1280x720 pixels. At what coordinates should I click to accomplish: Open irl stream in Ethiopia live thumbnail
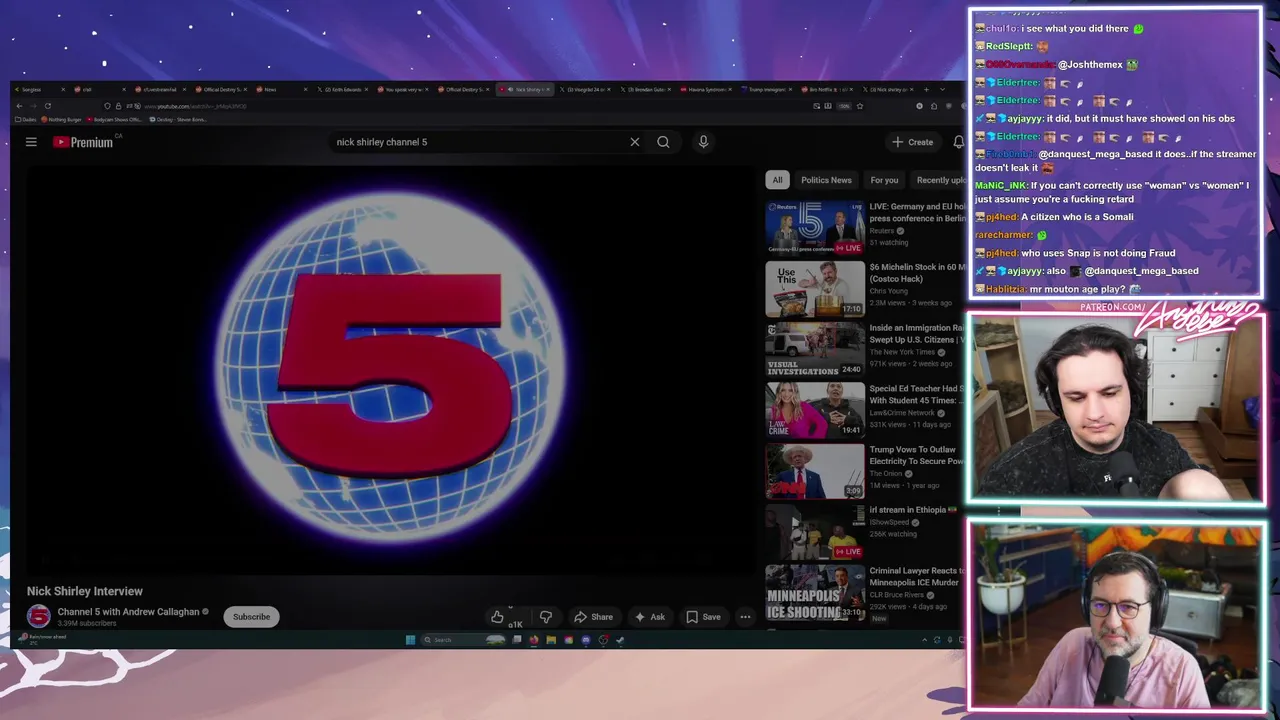pos(815,531)
